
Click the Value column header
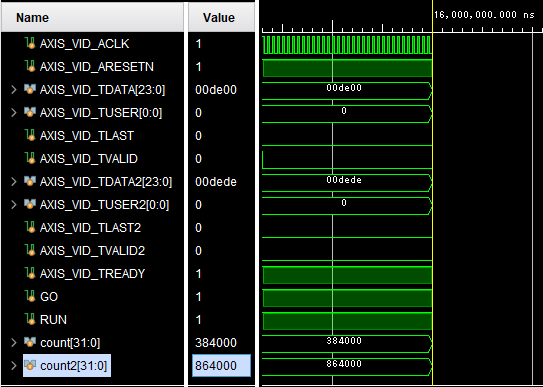point(222,18)
